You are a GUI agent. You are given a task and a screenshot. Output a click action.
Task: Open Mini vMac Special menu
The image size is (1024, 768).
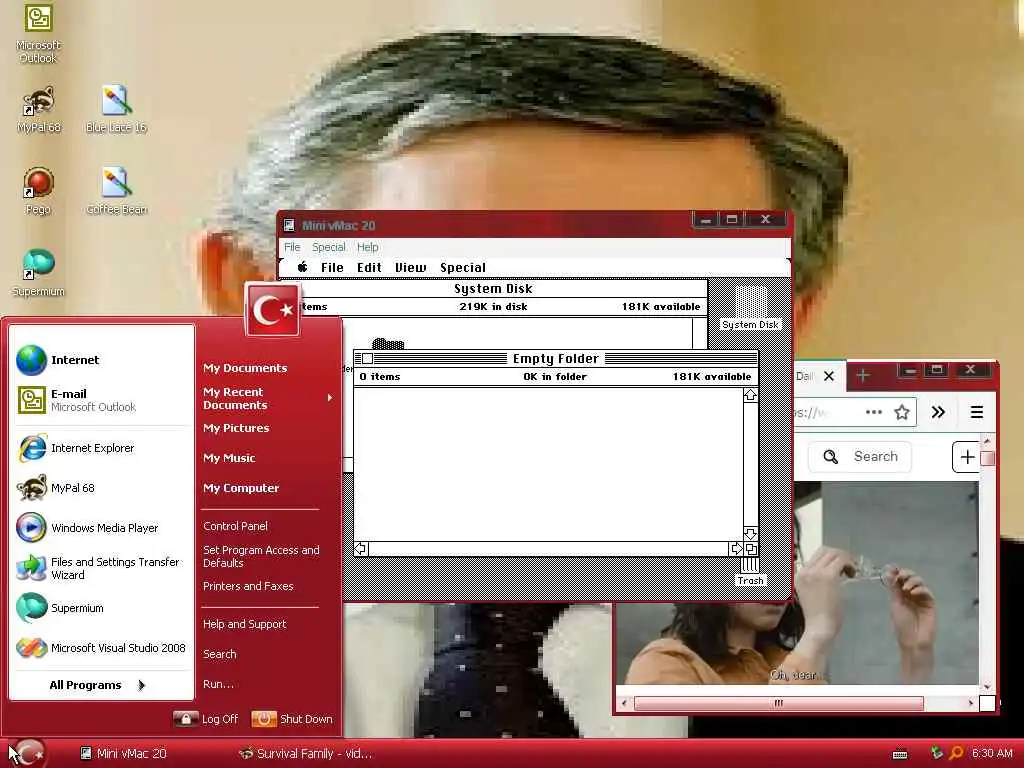pos(328,247)
